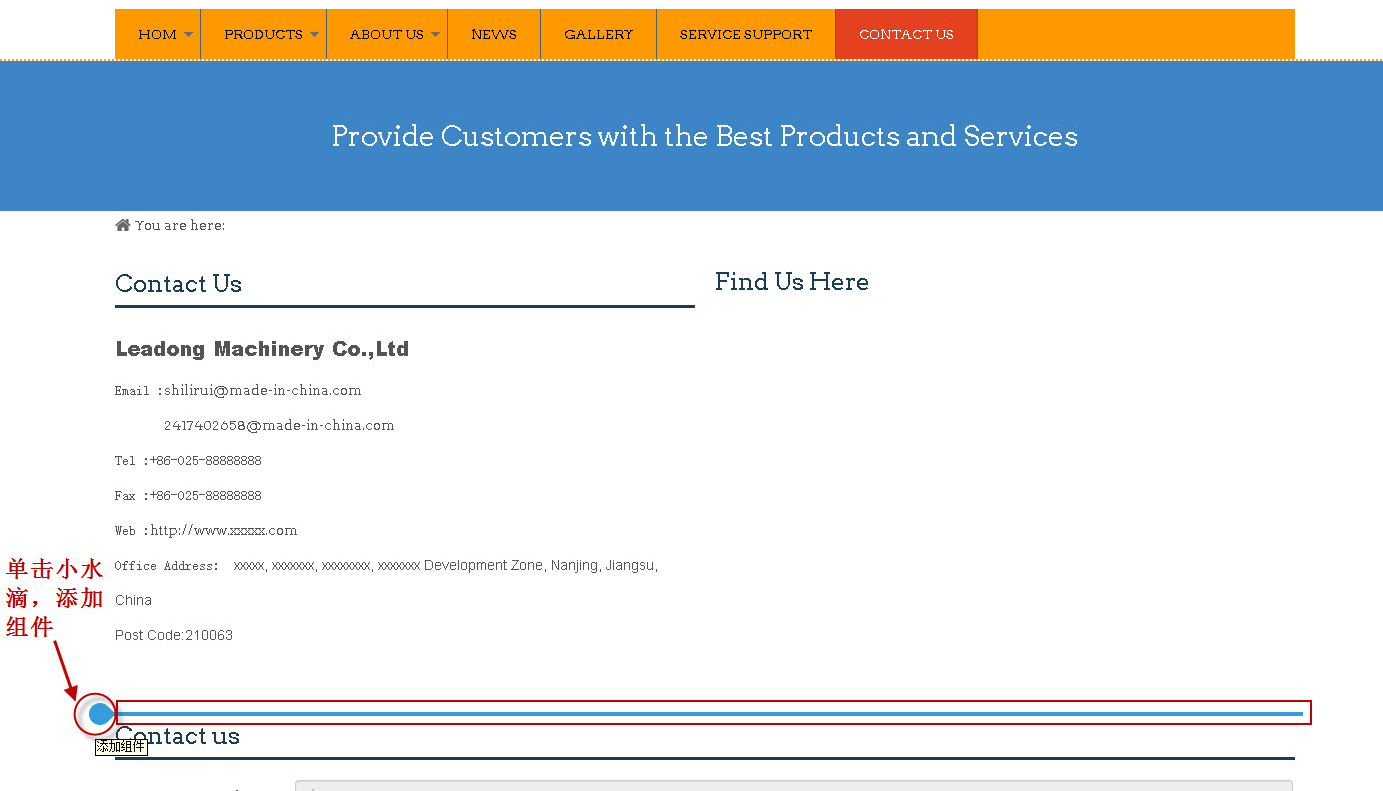This screenshot has width=1383, height=791.
Task: Expand the HOM menu dropdown arrow
Action: (x=189, y=35)
